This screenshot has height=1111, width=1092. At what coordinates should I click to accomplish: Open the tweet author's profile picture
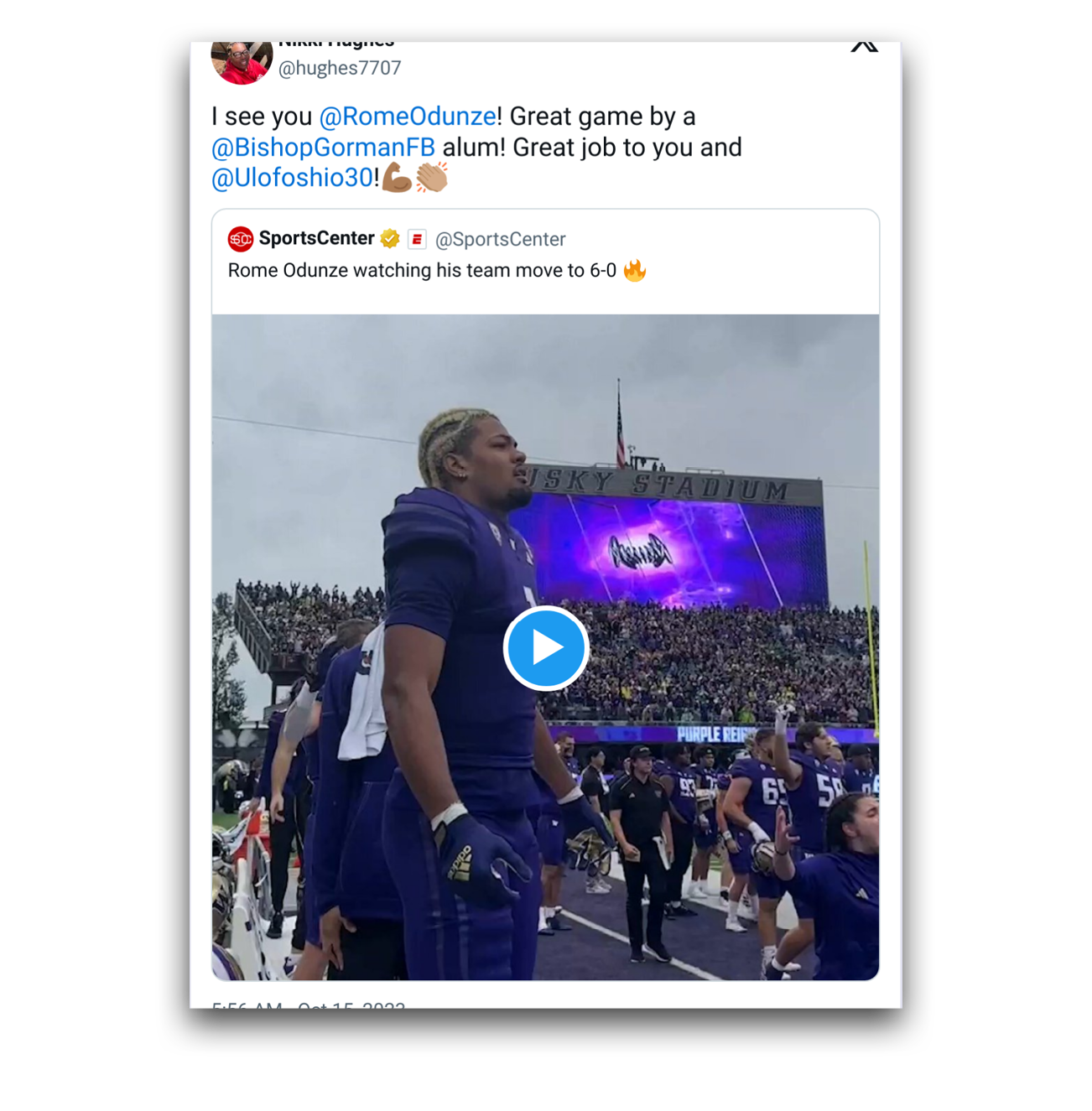point(242,60)
